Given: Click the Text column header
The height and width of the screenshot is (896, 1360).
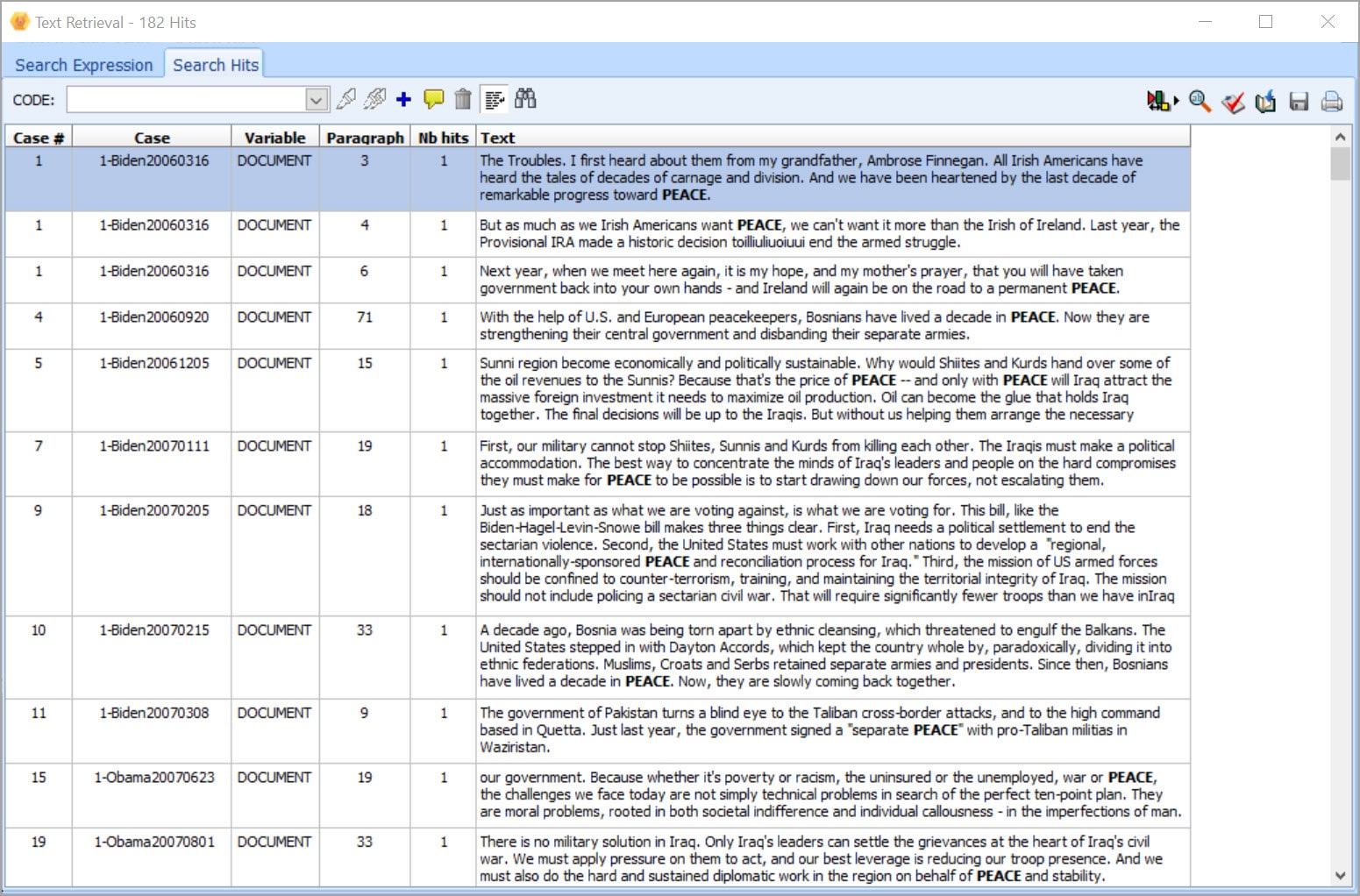Looking at the screenshot, I should click(x=833, y=138).
